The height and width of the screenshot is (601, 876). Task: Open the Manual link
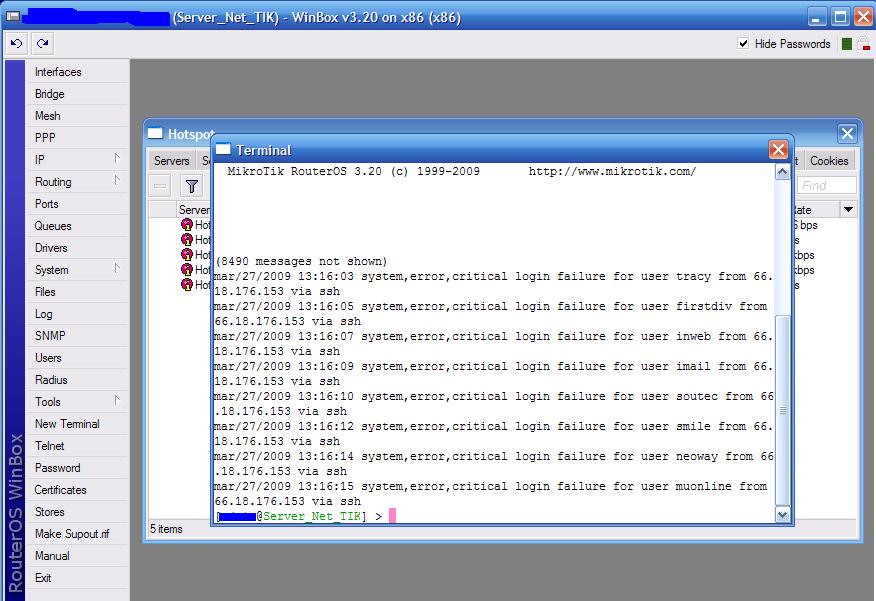click(x=53, y=556)
